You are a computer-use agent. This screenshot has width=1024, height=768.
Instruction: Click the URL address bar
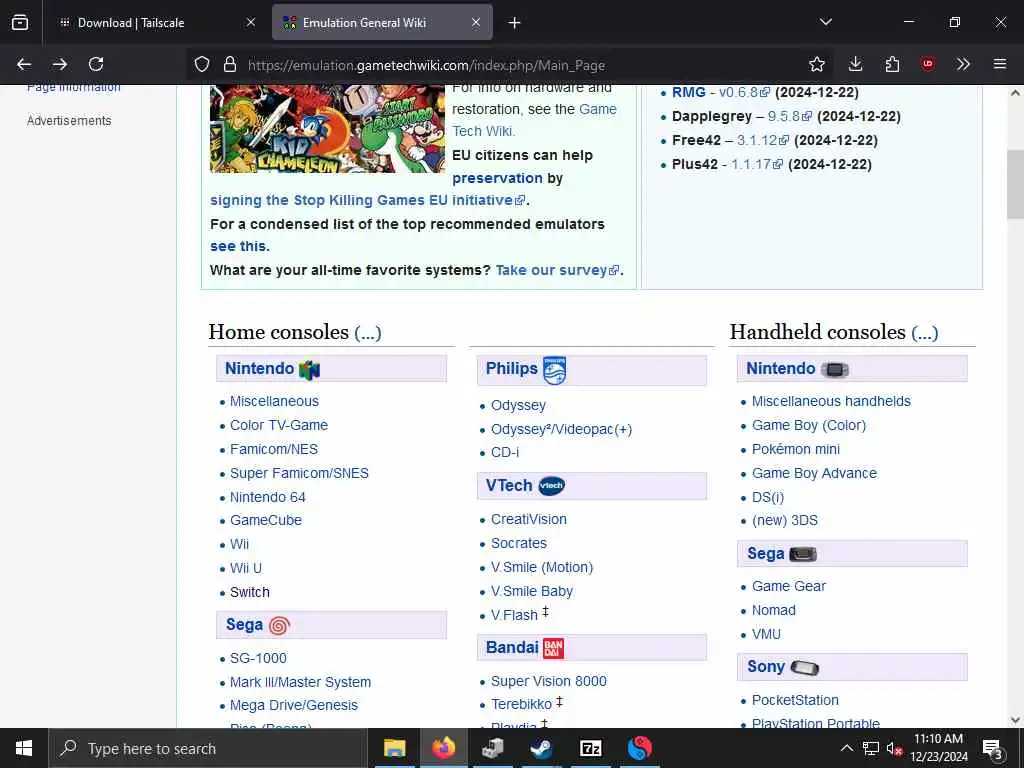(509, 65)
